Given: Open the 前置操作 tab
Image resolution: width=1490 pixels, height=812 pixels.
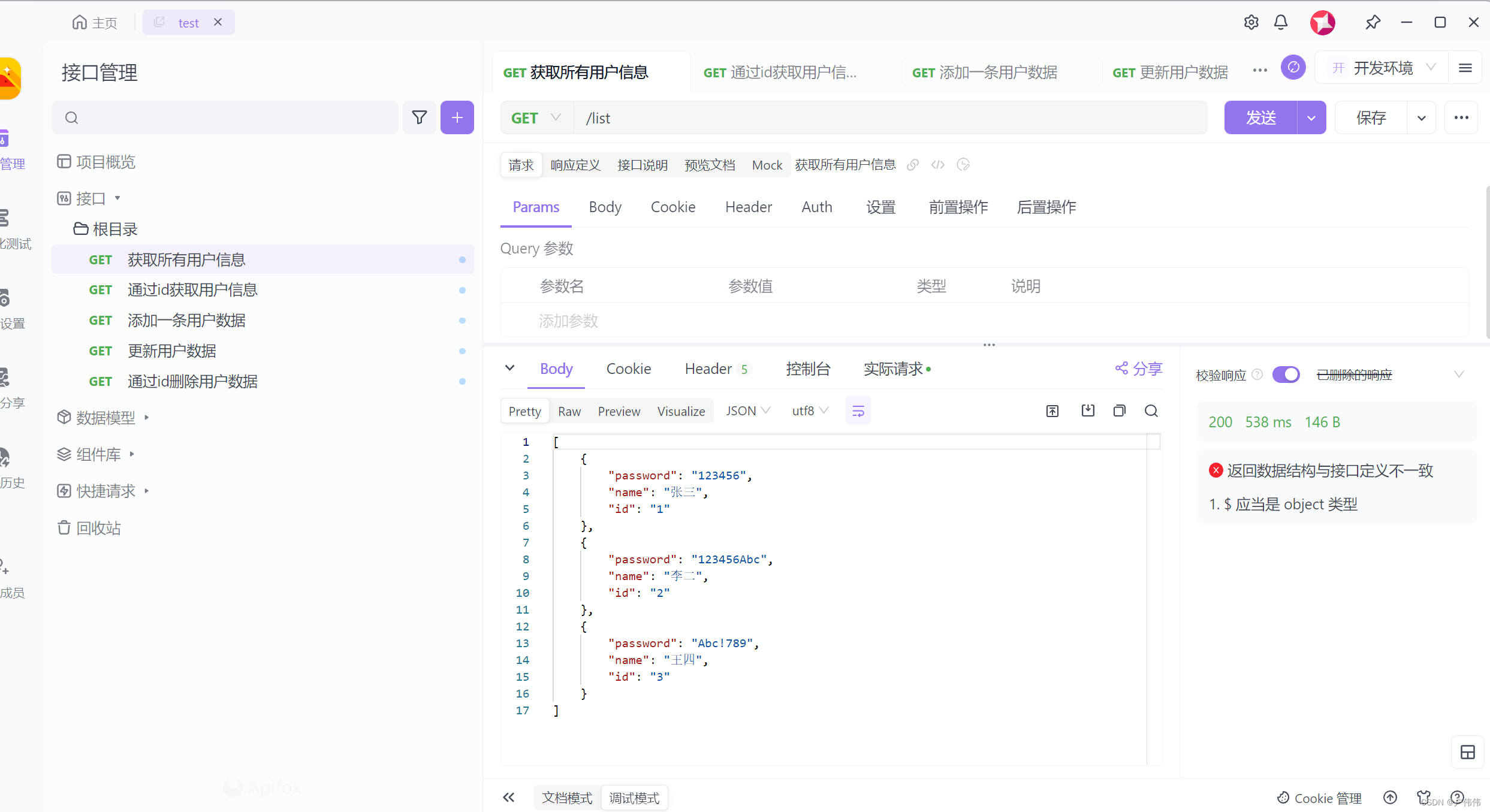Looking at the screenshot, I should (958, 207).
